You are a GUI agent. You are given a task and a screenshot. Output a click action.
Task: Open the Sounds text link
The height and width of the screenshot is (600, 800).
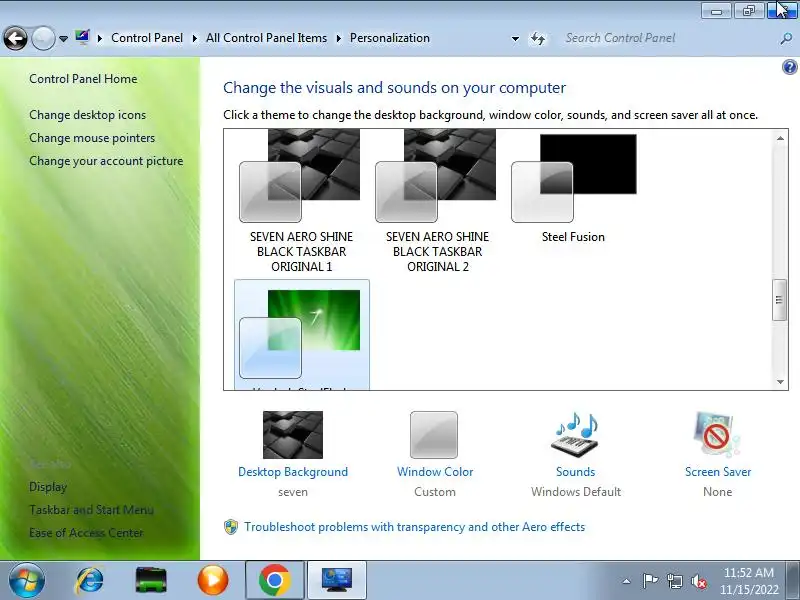tap(576, 472)
